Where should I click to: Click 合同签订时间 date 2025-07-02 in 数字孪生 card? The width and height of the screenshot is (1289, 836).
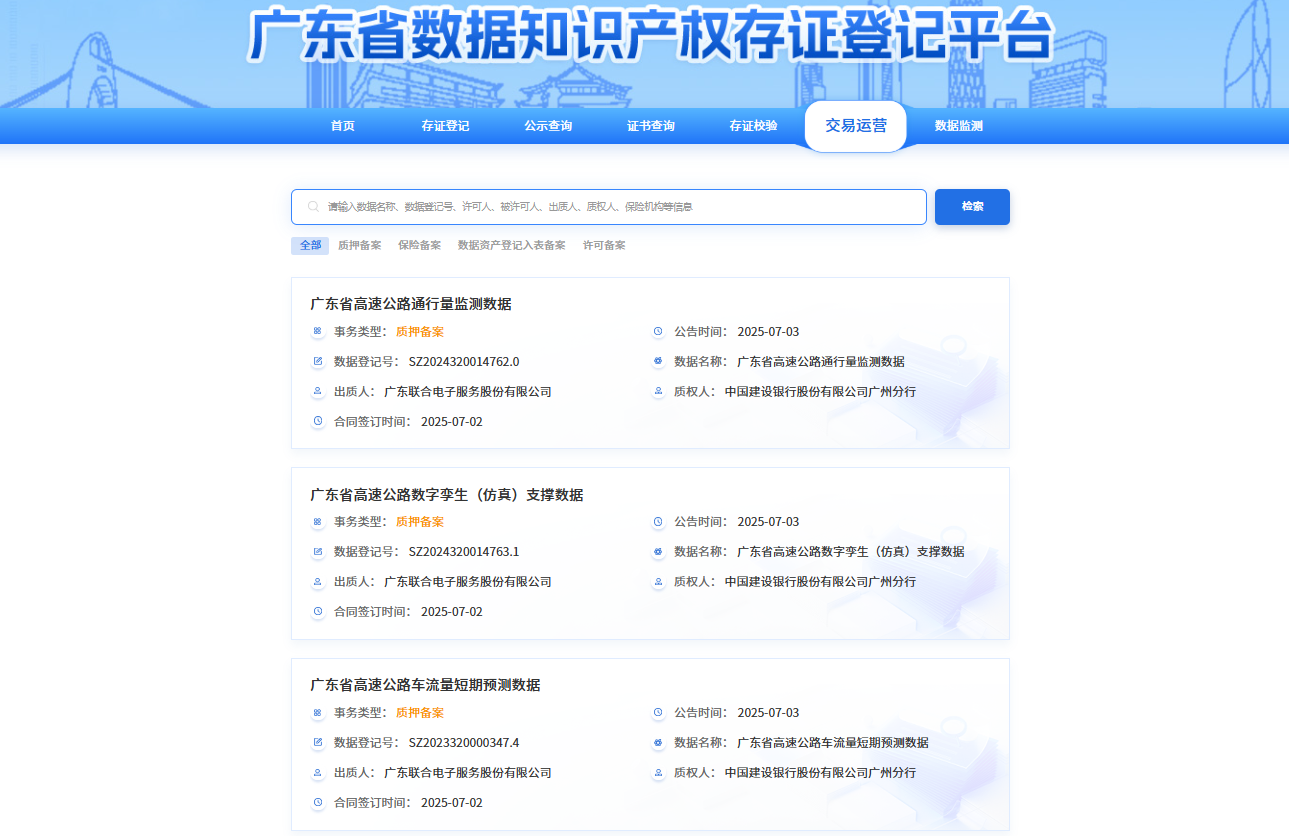[452, 612]
